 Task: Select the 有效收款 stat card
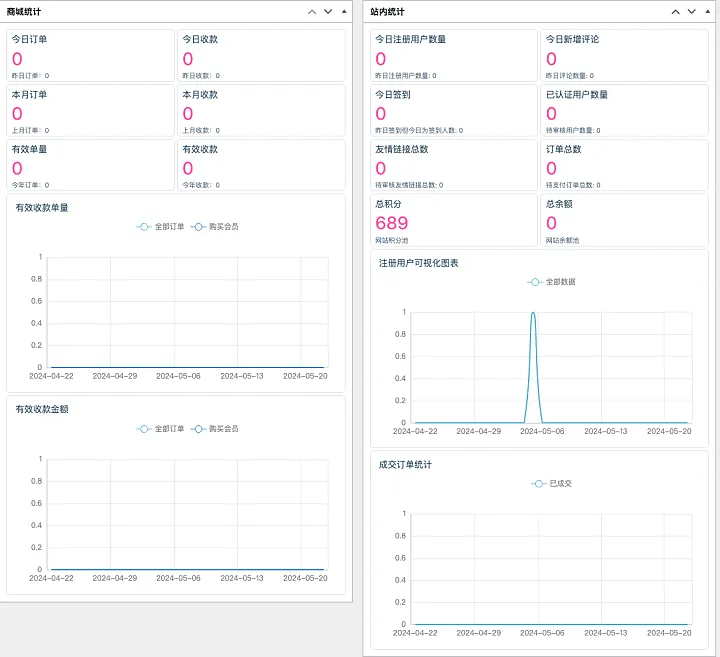point(261,165)
